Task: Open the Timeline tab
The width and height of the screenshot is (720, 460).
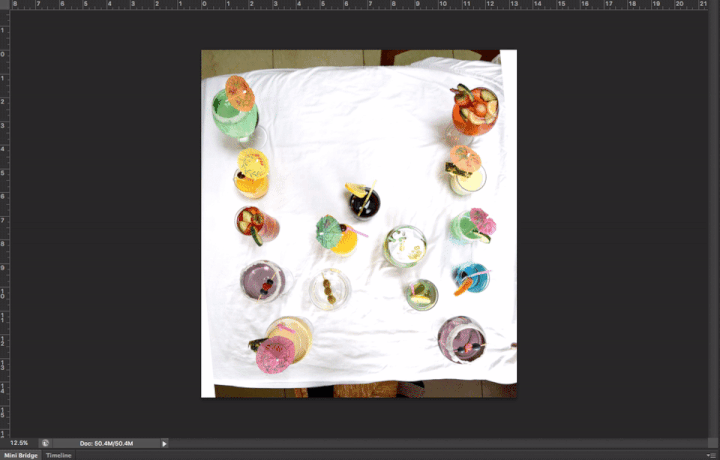Action: (x=59, y=455)
